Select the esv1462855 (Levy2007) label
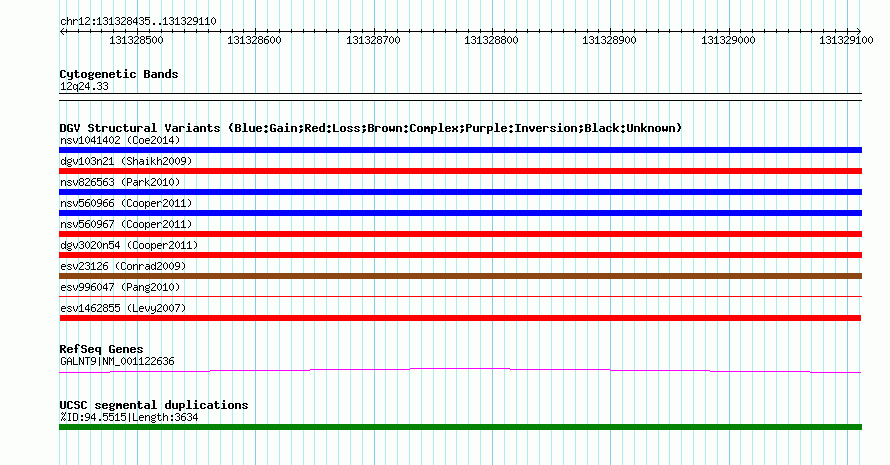 123,308
